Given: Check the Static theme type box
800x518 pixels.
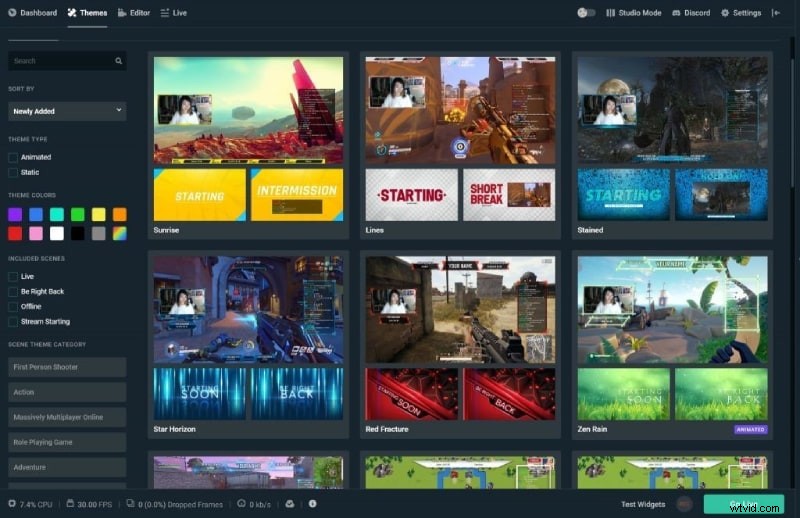Looking at the screenshot, I should pos(13,172).
